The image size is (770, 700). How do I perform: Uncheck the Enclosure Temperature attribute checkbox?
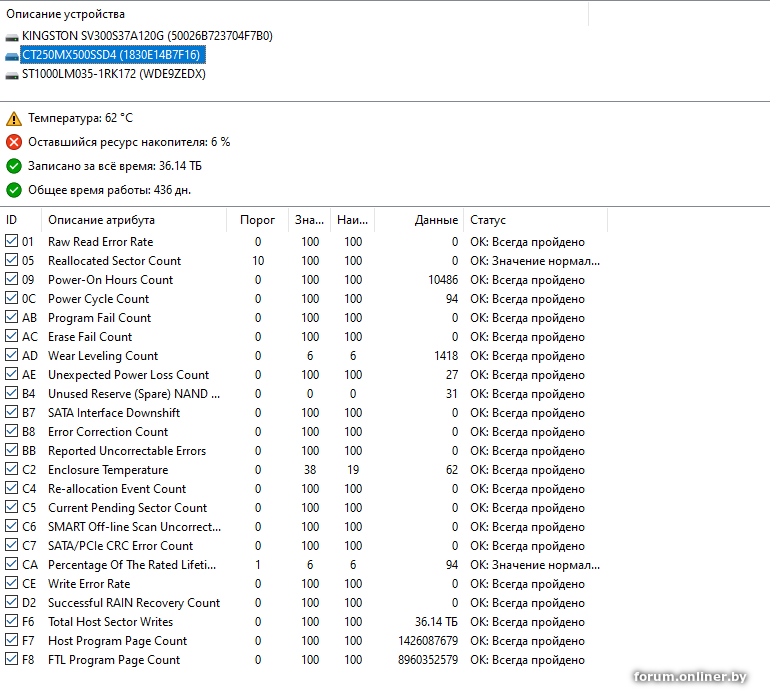pos(11,470)
